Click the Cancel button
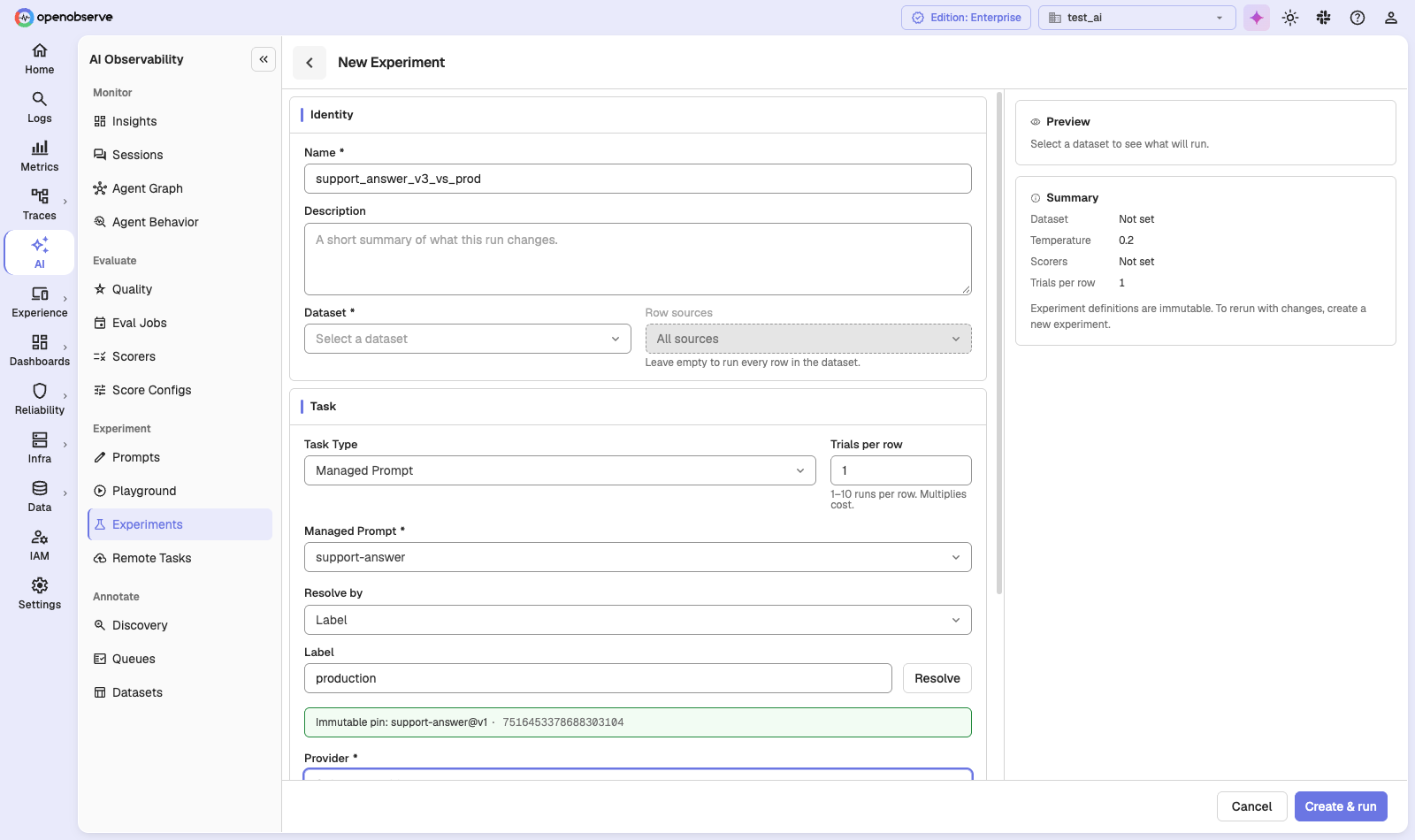The image size is (1415, 840). [x=1251, y=806]
